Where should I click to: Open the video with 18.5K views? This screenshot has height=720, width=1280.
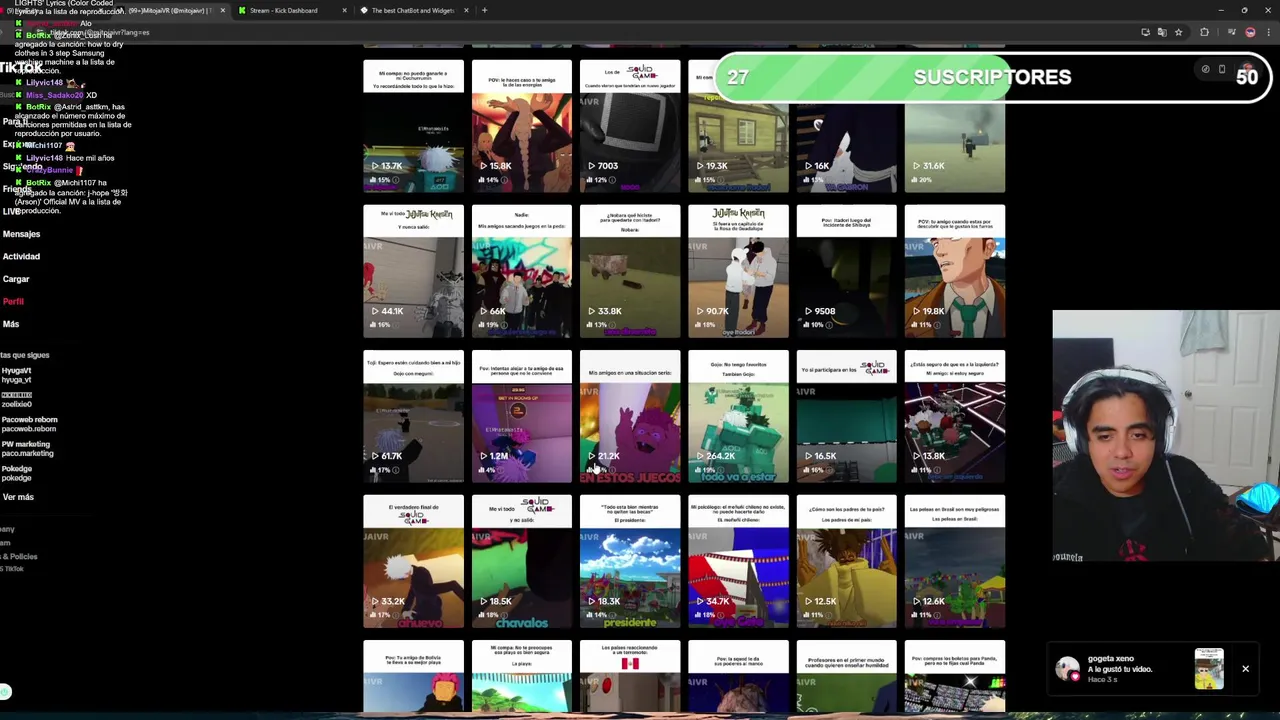pyautogui.click(x=521, y=561)
